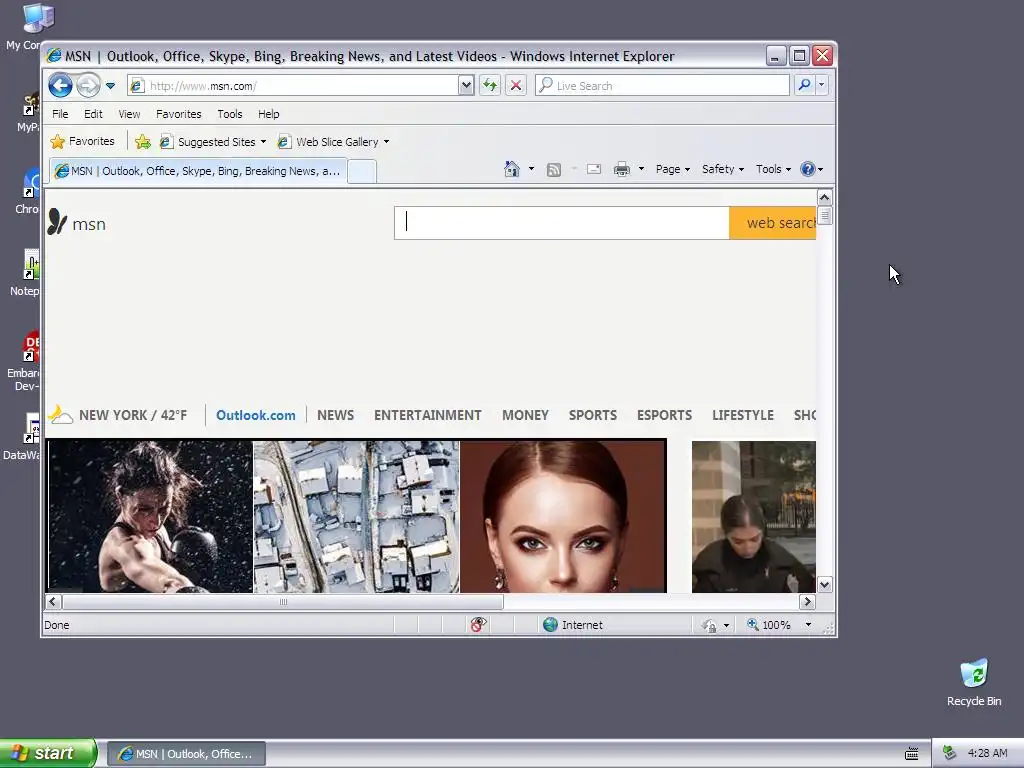The height and width of the screenshot is (768, 1024).
Task: Click the Read Mail icon
Action: pos(594,169)
